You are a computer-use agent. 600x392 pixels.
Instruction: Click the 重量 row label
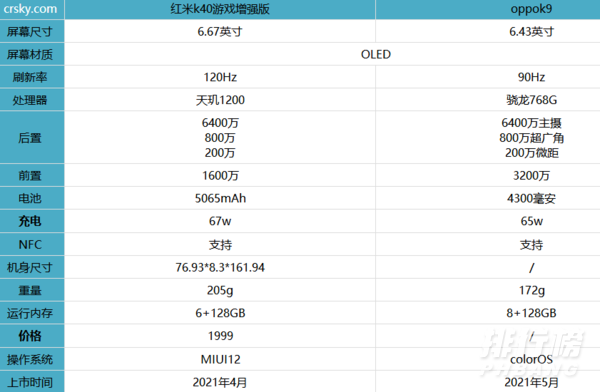32,290
